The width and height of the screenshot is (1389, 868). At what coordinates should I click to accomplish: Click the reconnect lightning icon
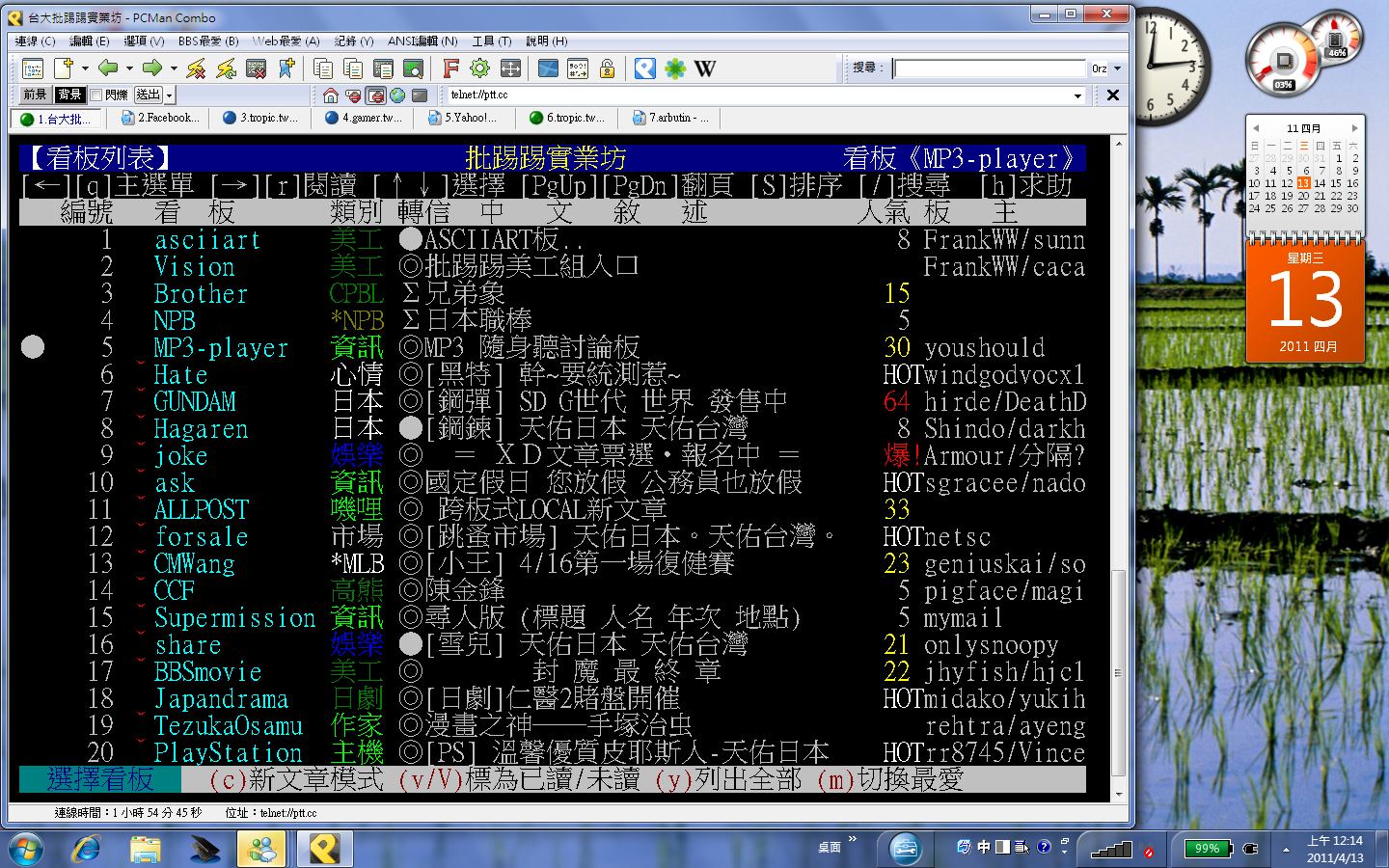tap(227, 68)
